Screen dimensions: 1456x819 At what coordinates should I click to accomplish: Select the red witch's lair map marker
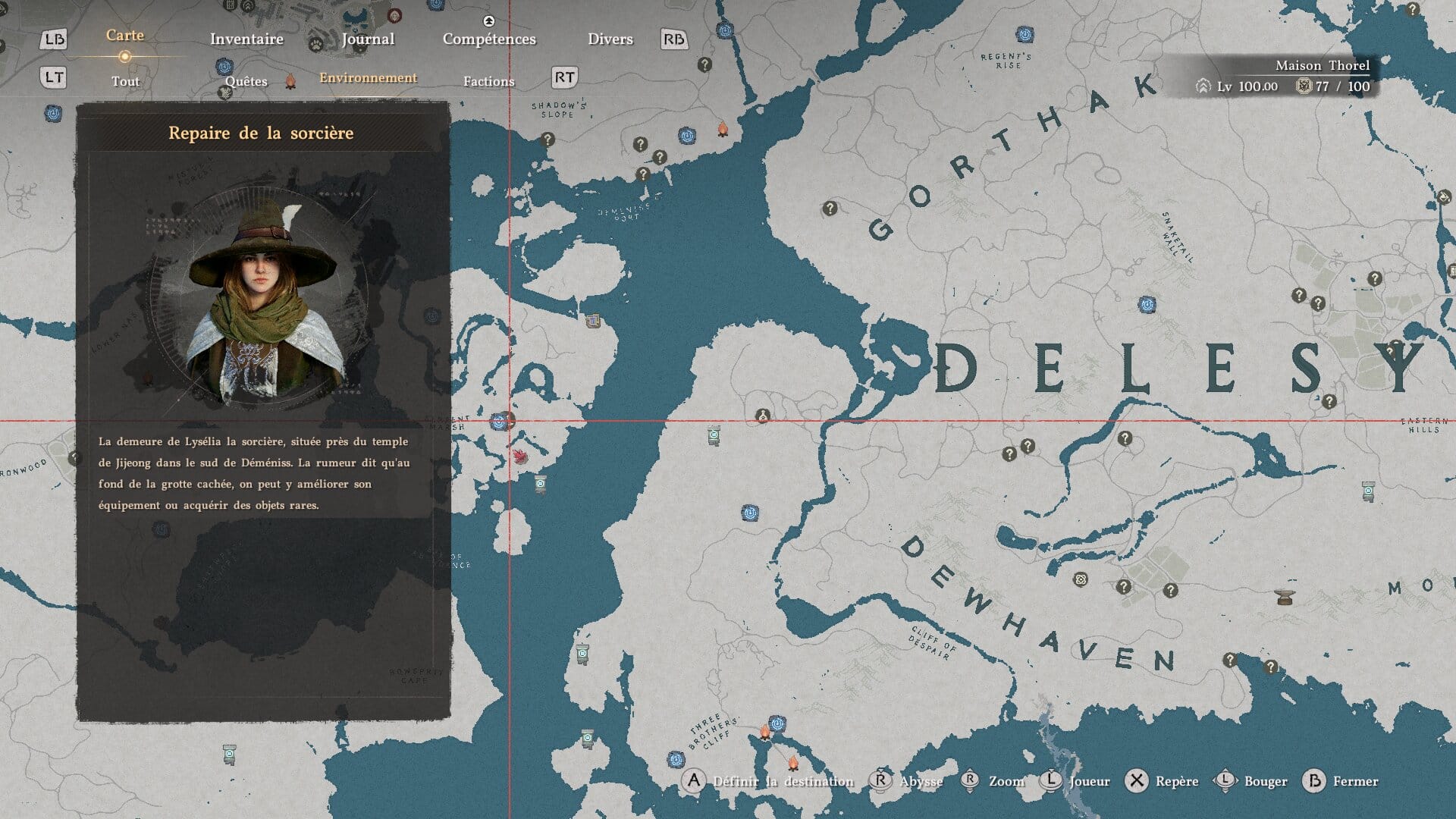(x=520, y=456)
